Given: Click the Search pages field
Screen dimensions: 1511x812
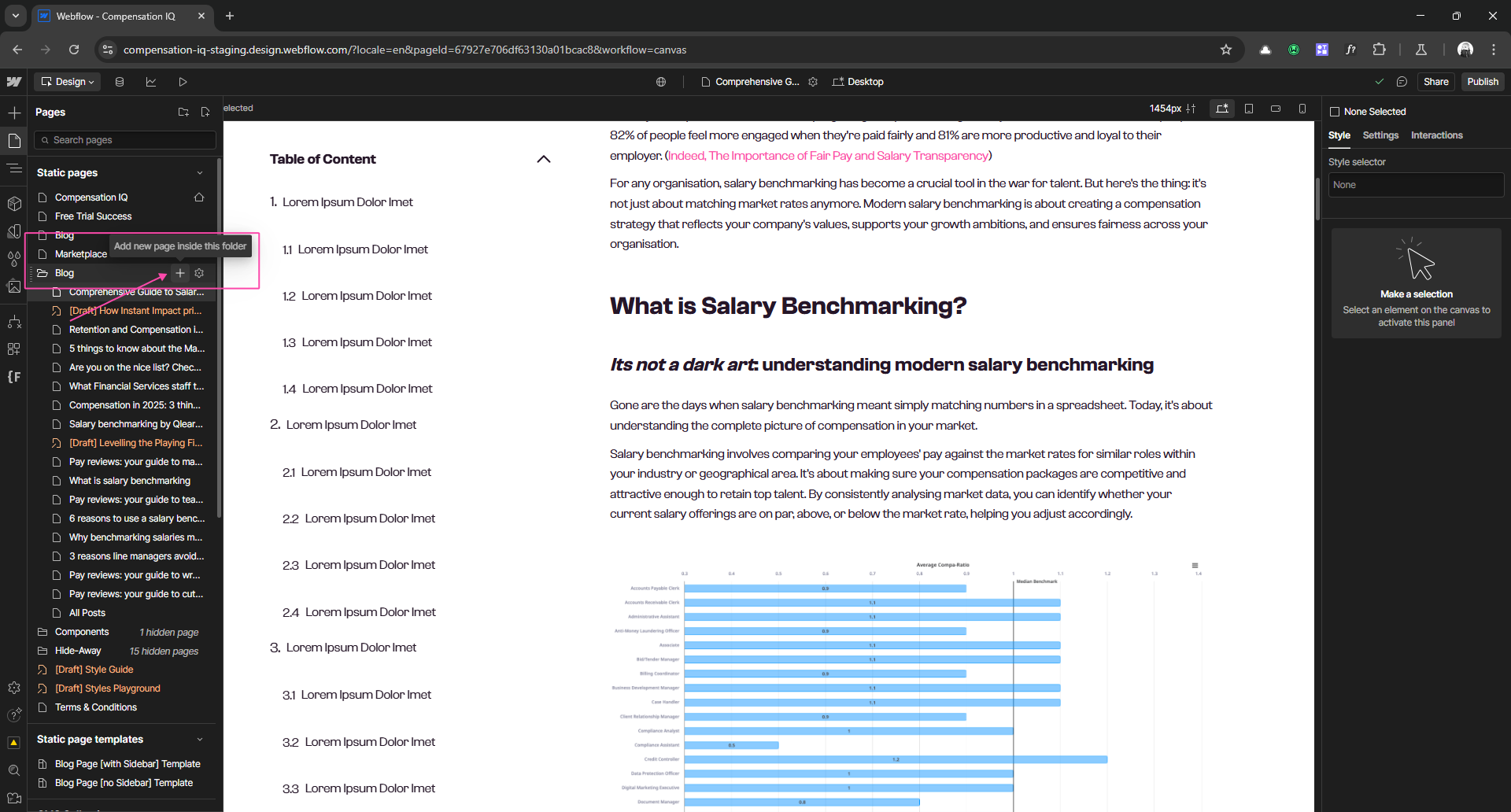Looking at the screenshot, I should pos(125,140).
